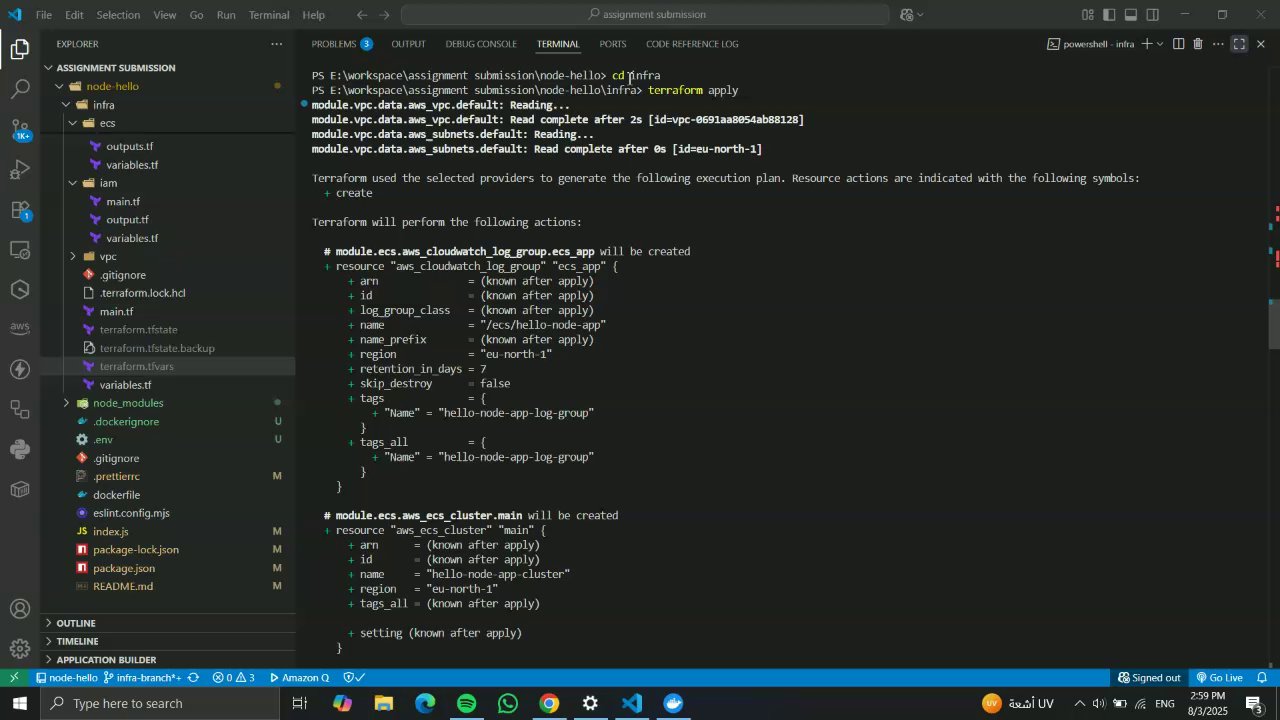The width and height of the screenshot is (1280, 720).
Task: Close the terminal panel with X
Action: pyautogui.click(x=1260, y=44)
